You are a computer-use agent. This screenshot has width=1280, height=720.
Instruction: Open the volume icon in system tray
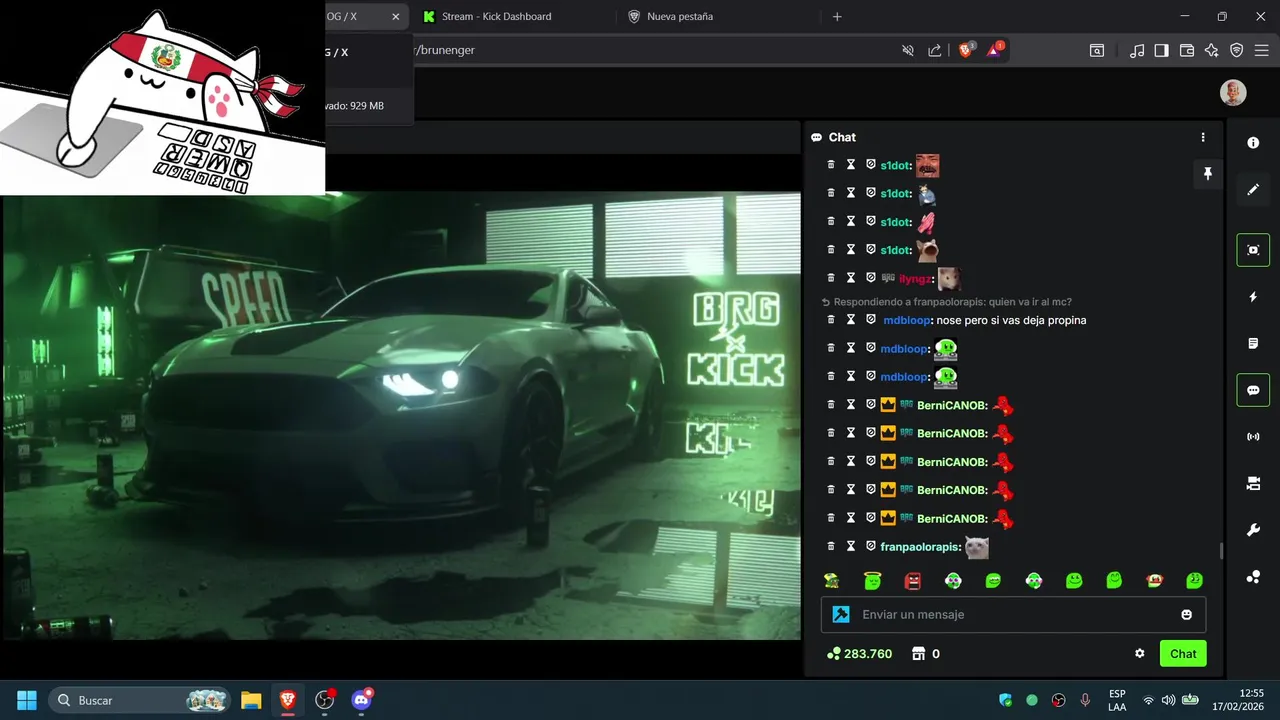click(x=1168, y=700)
